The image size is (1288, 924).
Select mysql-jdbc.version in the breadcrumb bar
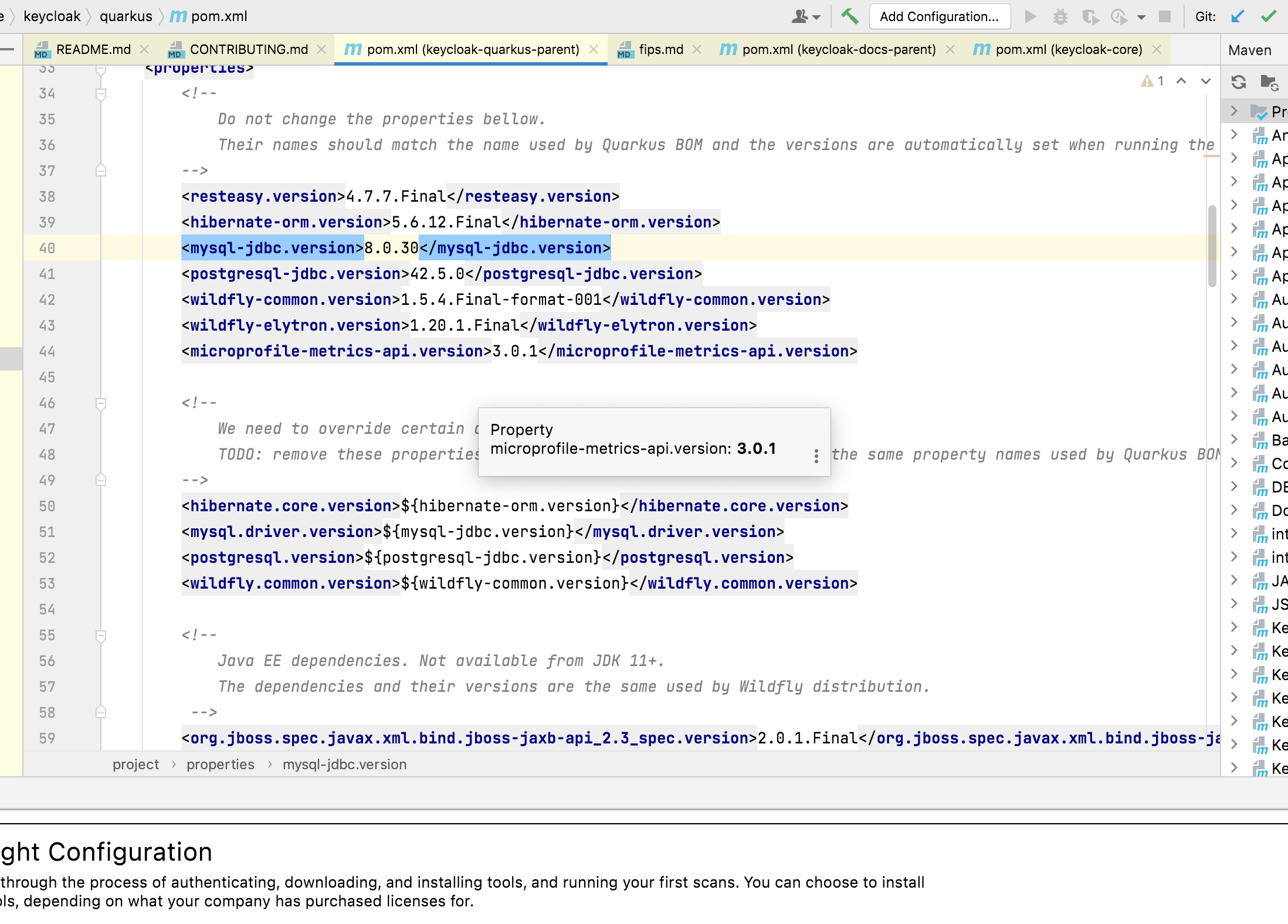tap(345, 764)
